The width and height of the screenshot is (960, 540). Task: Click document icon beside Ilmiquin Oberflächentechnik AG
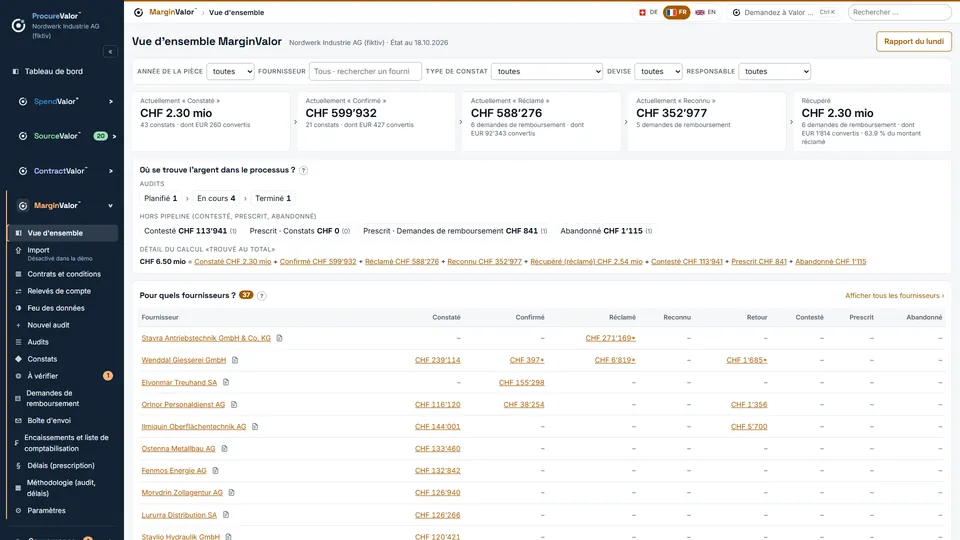[x=255, y=427]
